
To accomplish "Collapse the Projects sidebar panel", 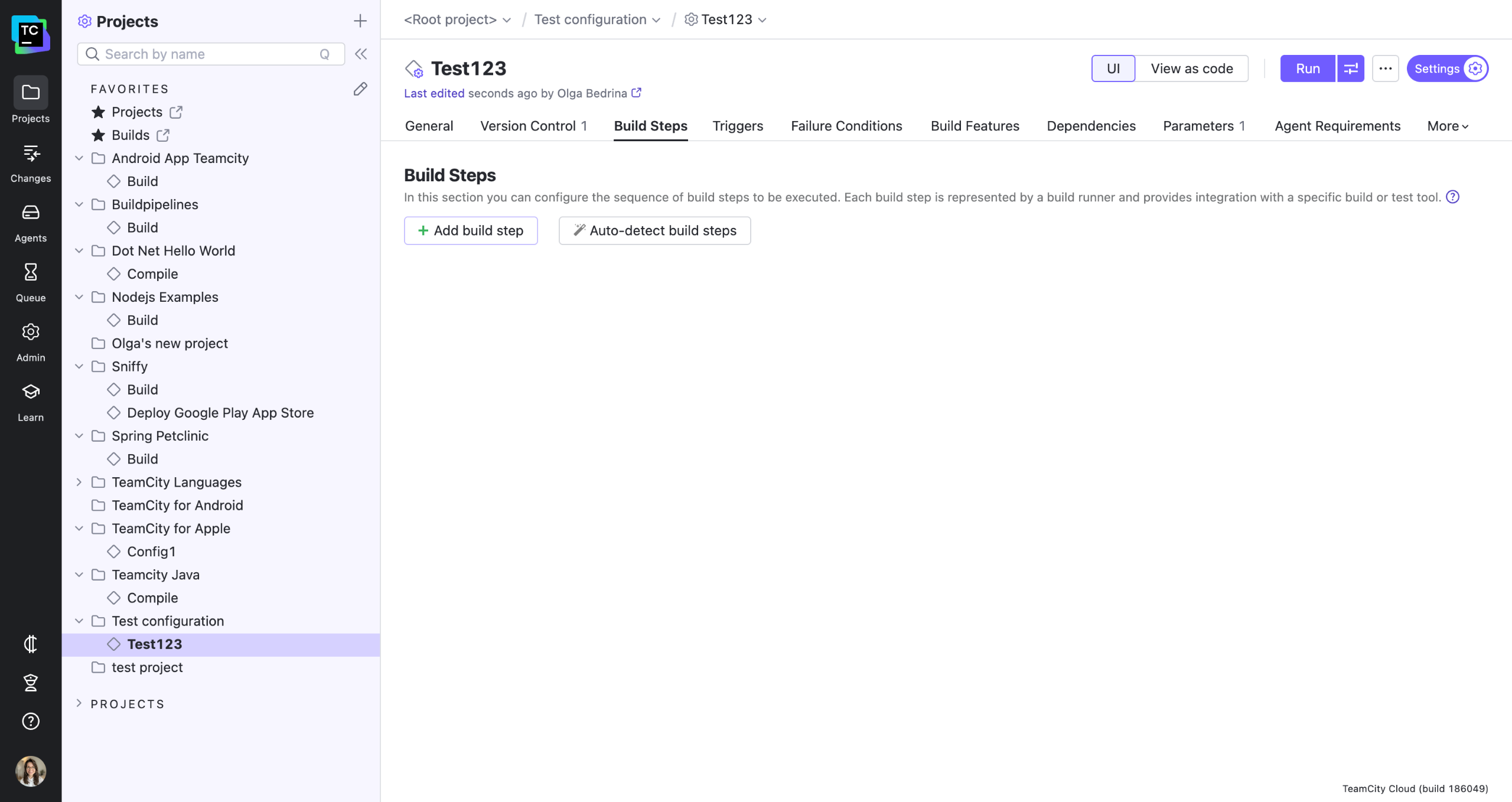I will pos(361,54).
